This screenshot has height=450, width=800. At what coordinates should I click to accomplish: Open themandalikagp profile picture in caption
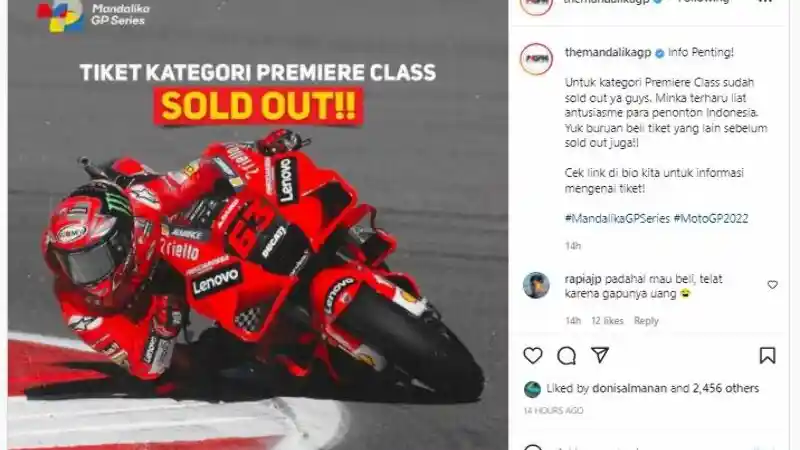tap(536, 59)
